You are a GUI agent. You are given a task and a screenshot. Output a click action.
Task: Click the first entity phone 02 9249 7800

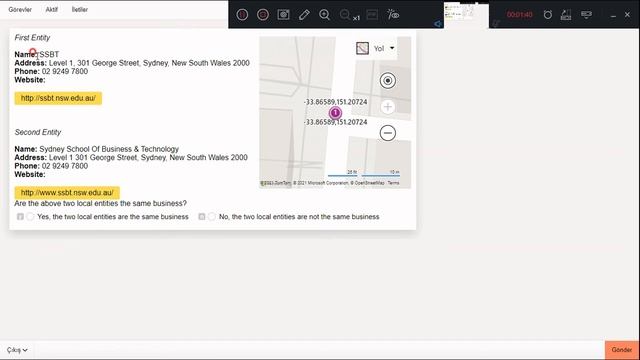[x=65, y=71]
